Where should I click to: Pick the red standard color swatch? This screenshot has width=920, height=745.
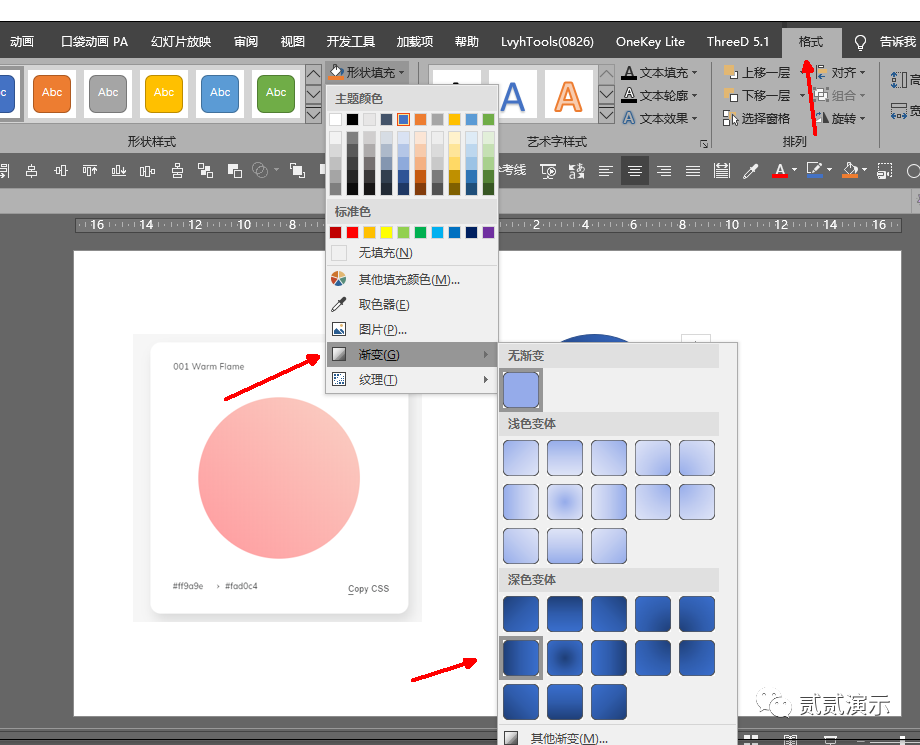tap(353, 232)
